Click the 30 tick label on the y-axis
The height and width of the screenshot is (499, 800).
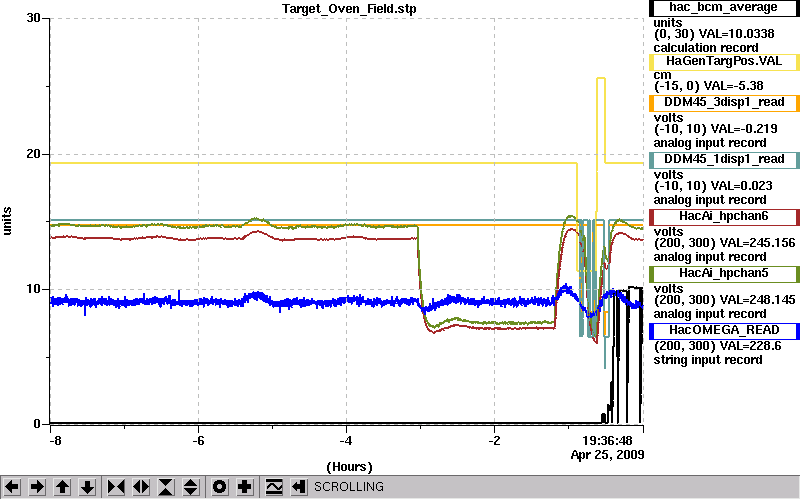pyautogui.click(x=33, y=18)
